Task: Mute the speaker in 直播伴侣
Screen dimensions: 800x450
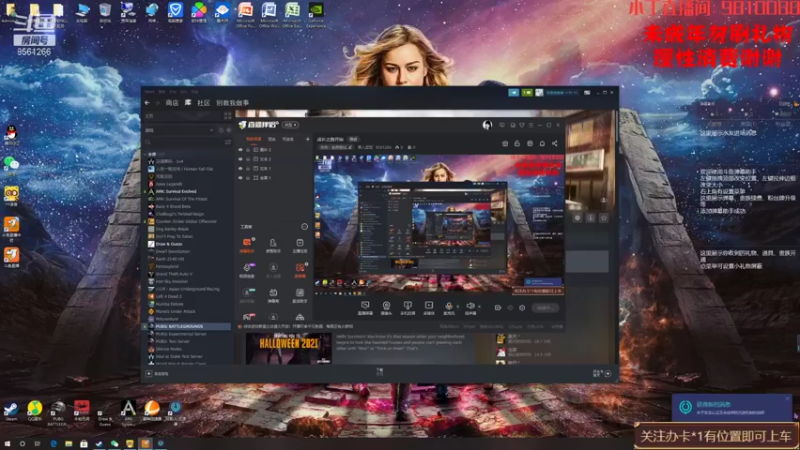Action: tap(470, 307)
